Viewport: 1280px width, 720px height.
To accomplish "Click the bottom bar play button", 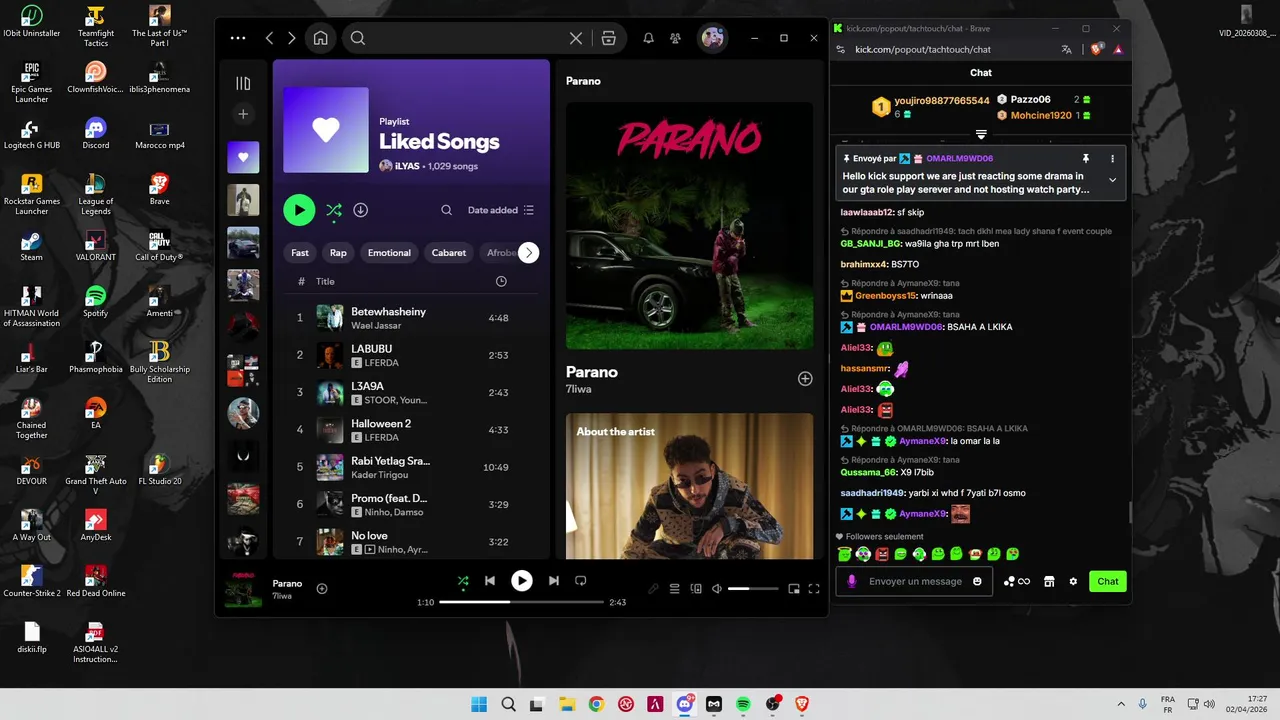I will click(x=522, y=581).
